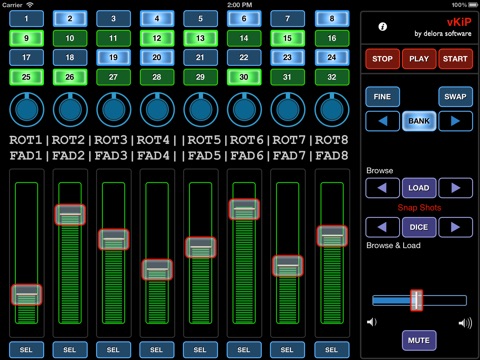The width and height of the screenshot is (480, 360).
Task: Select channel 8 with its SEL button
Action: [x=332, y=350]
